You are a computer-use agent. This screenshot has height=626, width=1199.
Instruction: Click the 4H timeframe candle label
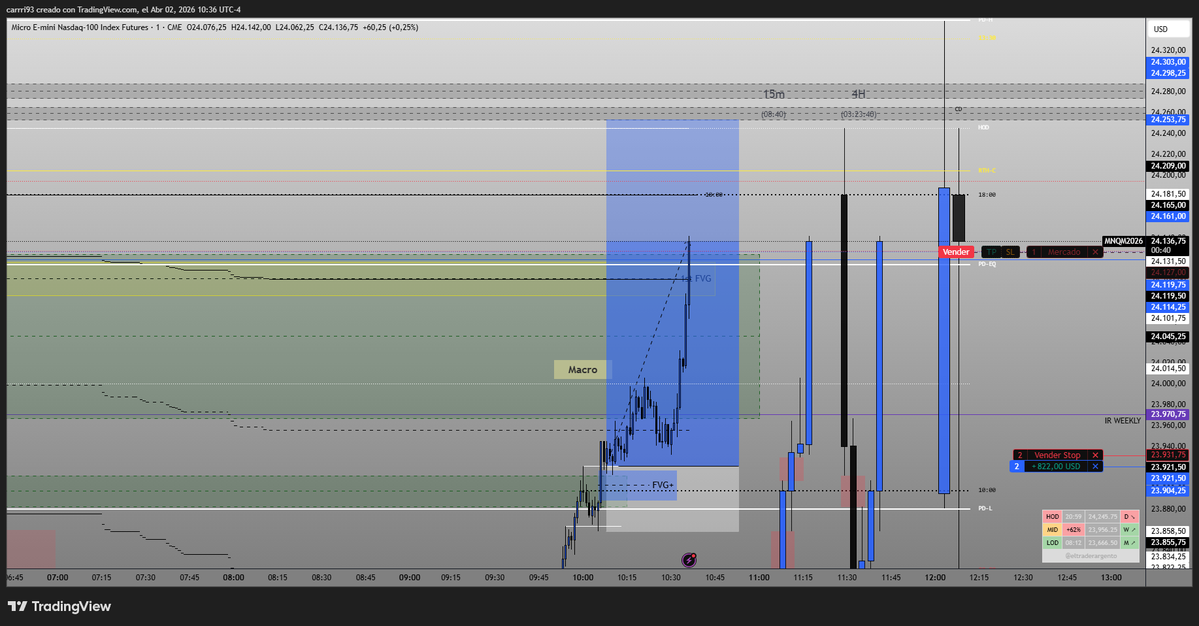858,94
